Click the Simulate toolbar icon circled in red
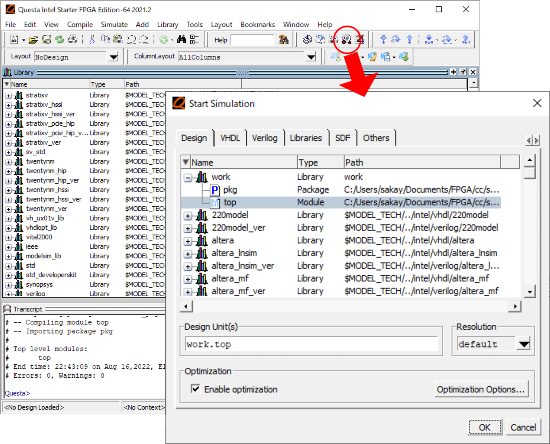This screenshot has height=444, width=550. pos(347,40)
